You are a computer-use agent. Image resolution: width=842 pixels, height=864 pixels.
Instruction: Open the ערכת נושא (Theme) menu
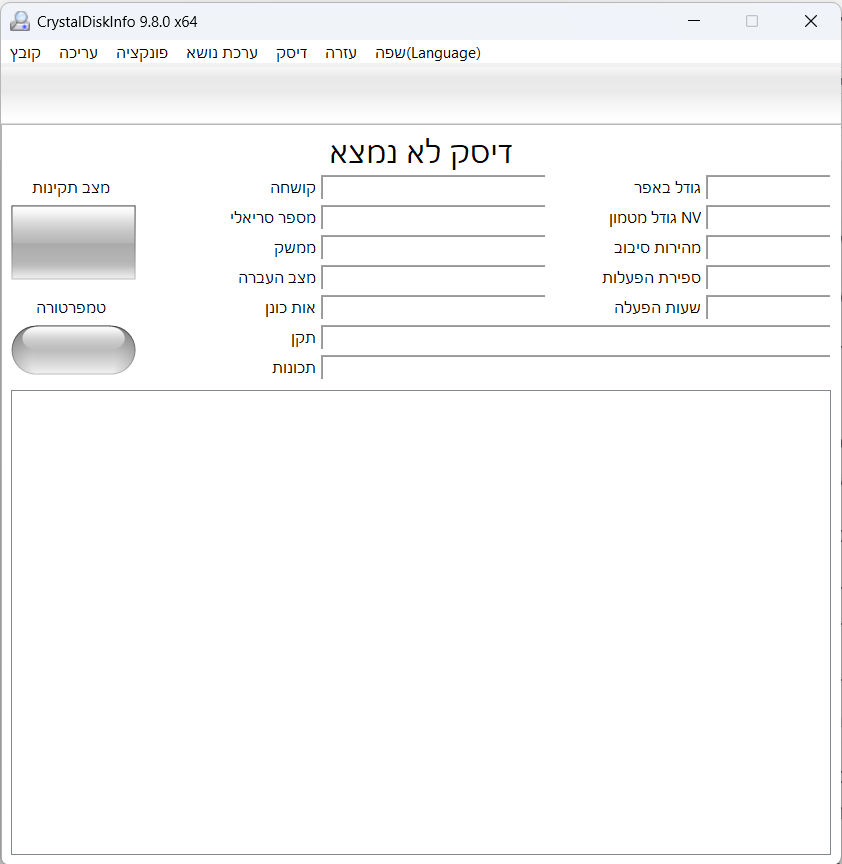pyautogui.click(x=221, y=53)
